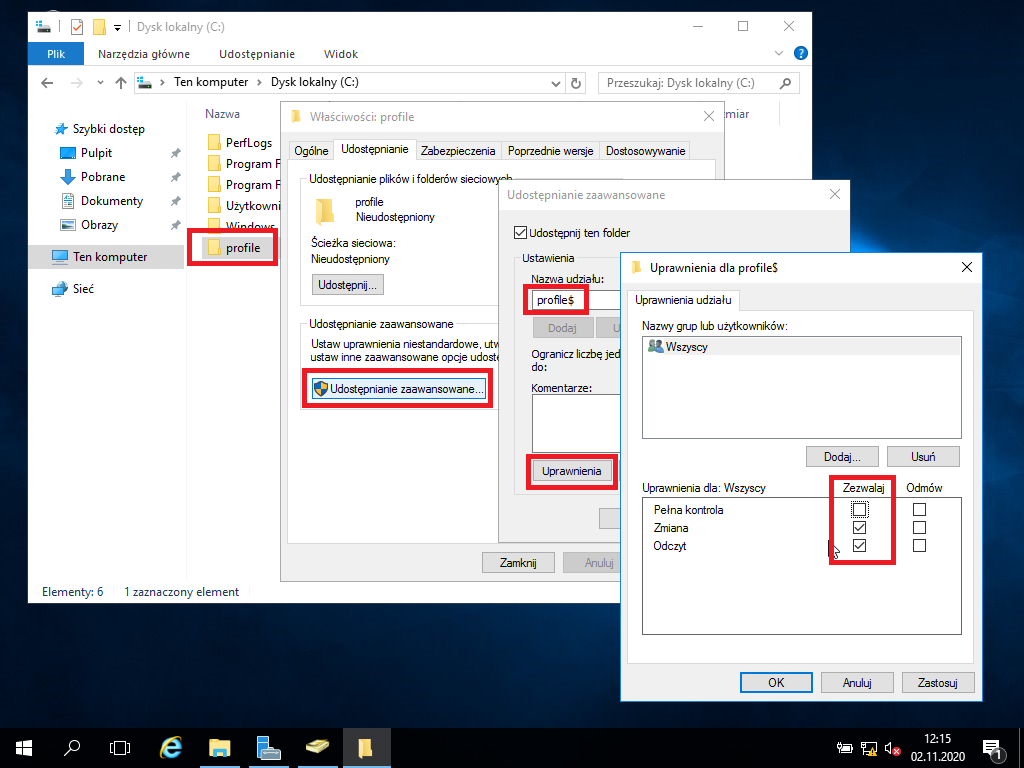Open Internet Explorer from the taskbar
The width and height of the screenshot is (1024, 768).
click(x=170, y=747)
